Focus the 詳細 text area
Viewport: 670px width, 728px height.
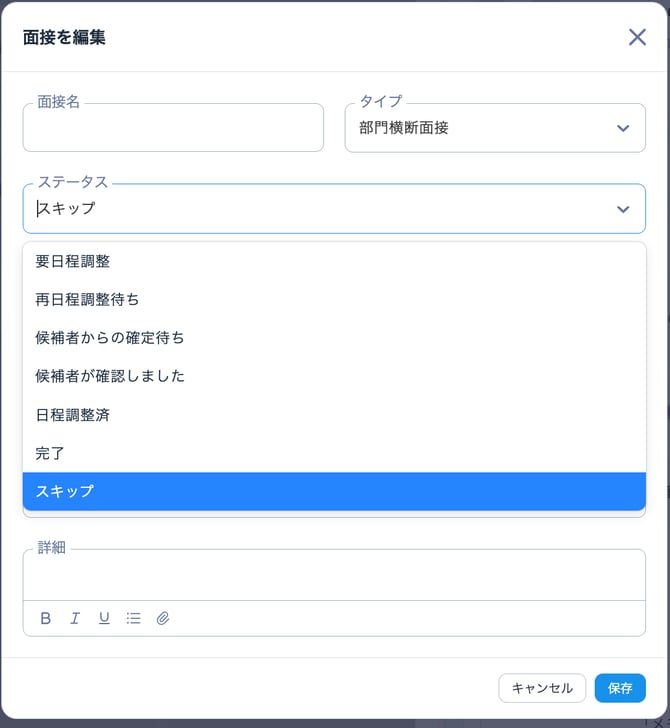pyautogui.click(x=334, y=576)
